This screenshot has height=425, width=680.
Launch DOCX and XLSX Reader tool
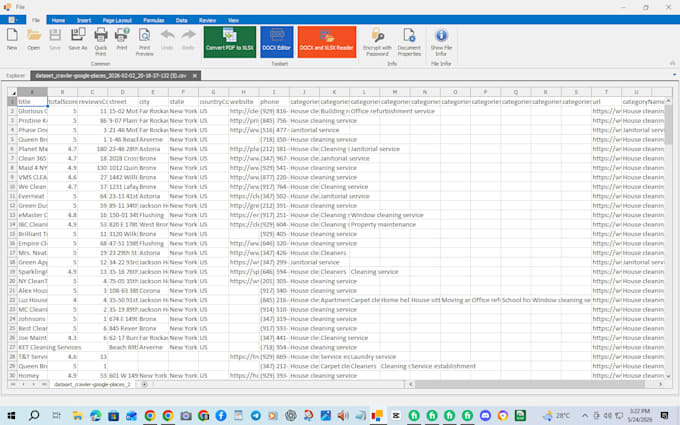coord(327,42)
